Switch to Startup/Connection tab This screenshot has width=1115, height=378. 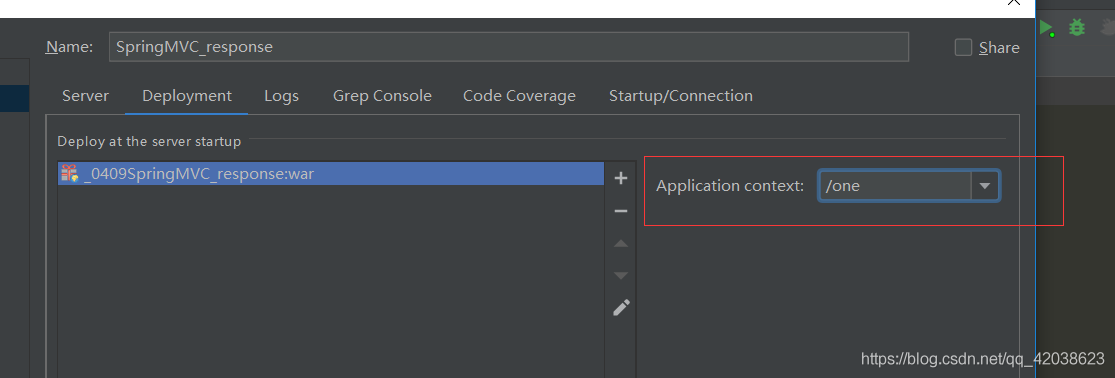[x=681, y=96]
